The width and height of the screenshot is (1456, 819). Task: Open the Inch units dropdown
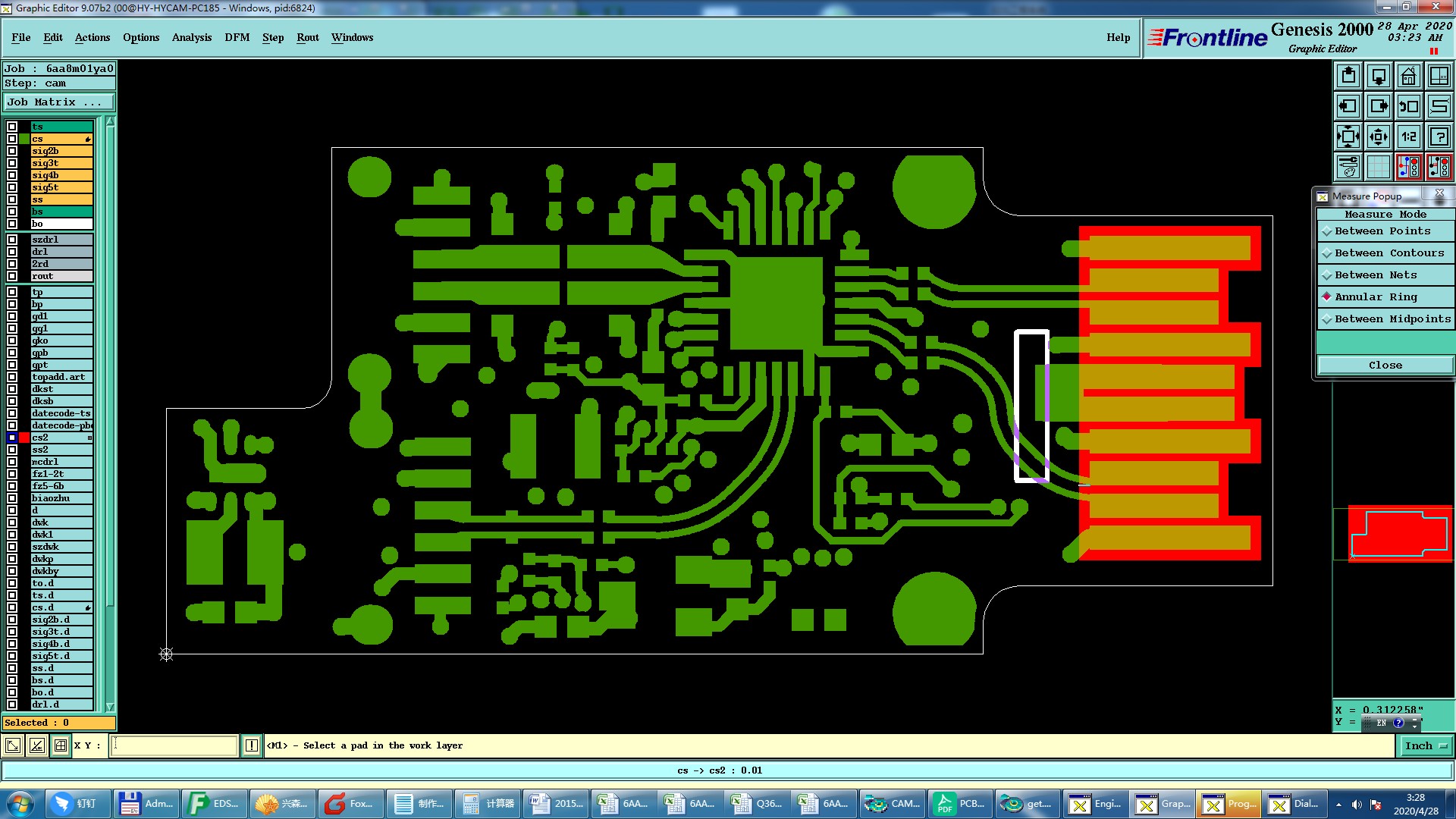pyautogui.click(x=1426, y=746)
